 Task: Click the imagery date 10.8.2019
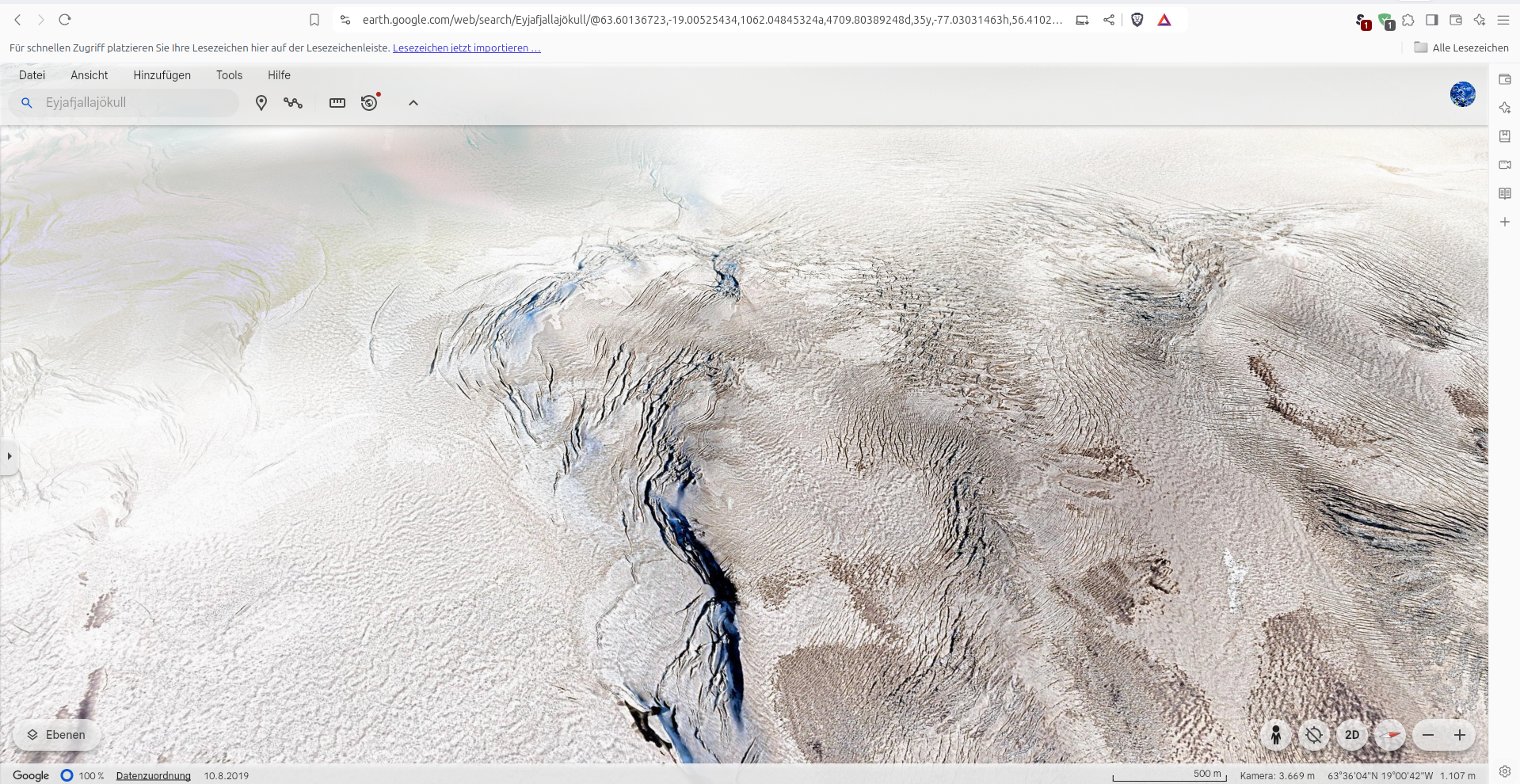(x=227, y=776)
